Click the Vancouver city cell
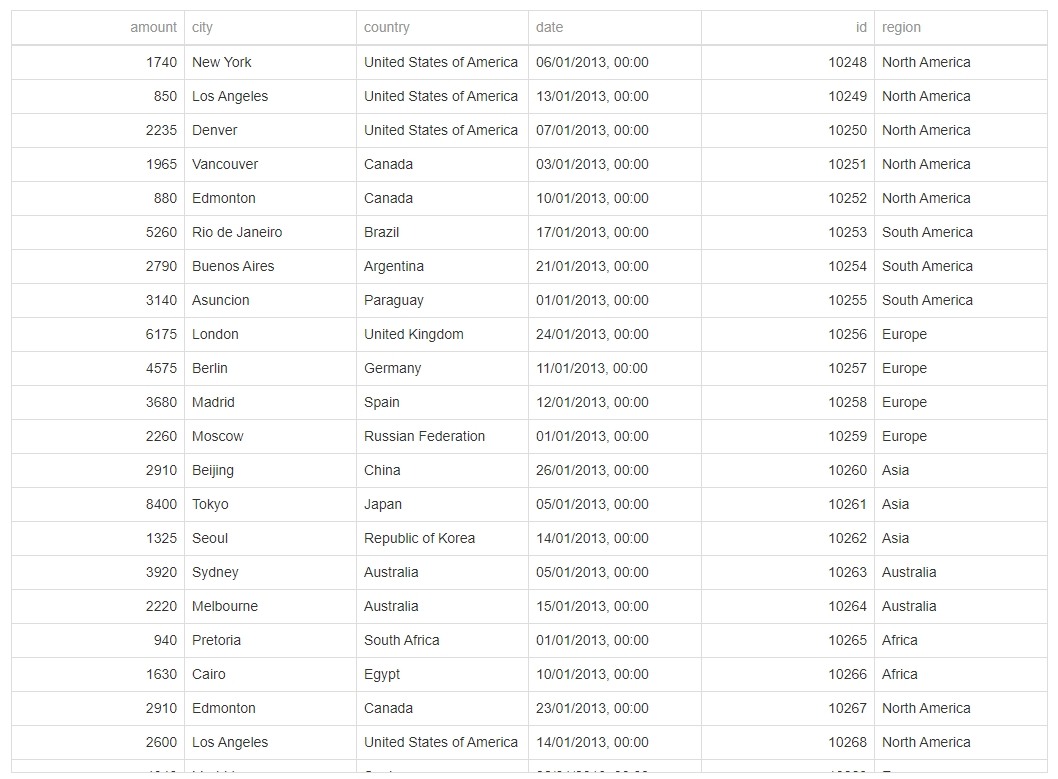The height and width of the screenshot is (779, 1058). 225,164
